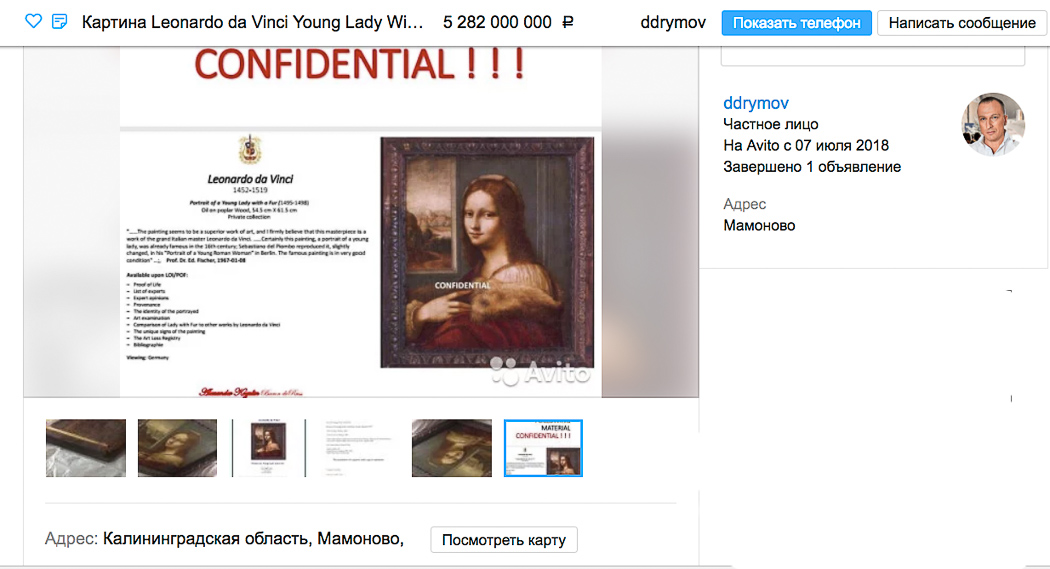Open the note icon next to heart
This screenshot has height=569, width=1050.
point(60,21)
